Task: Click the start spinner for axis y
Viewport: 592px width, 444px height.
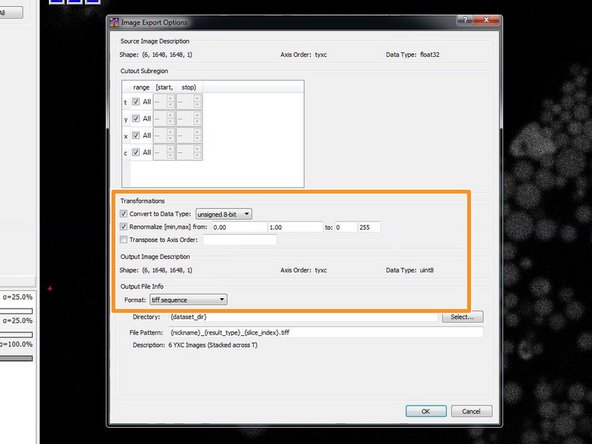Action: [x=164, y=119]
